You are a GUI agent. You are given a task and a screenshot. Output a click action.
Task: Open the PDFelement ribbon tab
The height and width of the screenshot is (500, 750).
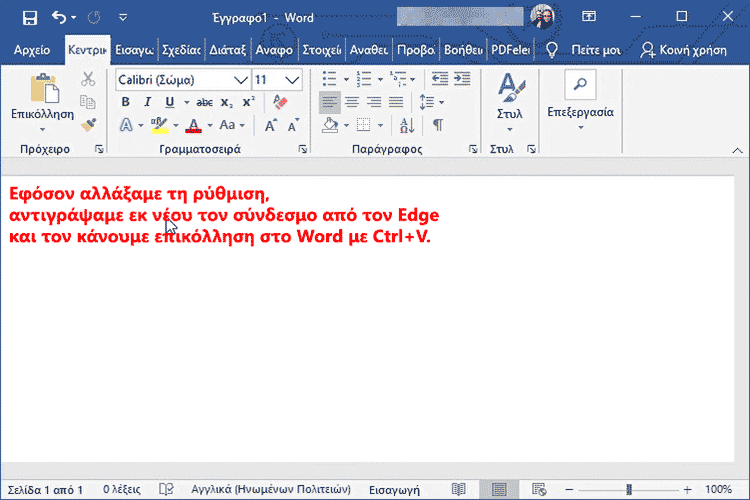point(510,50)
